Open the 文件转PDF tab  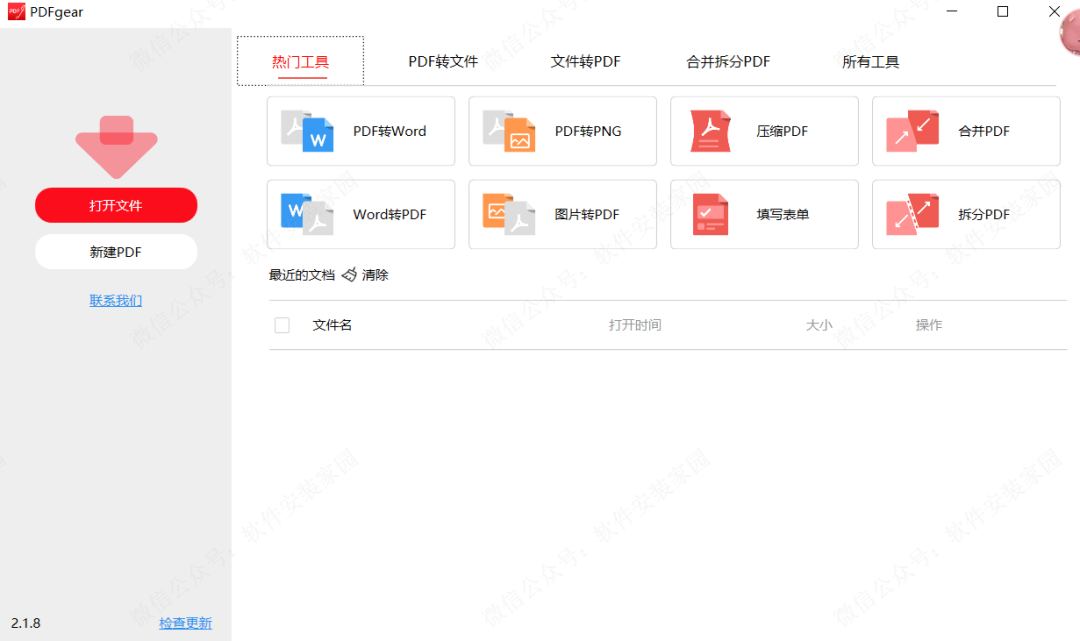[586, 61]
